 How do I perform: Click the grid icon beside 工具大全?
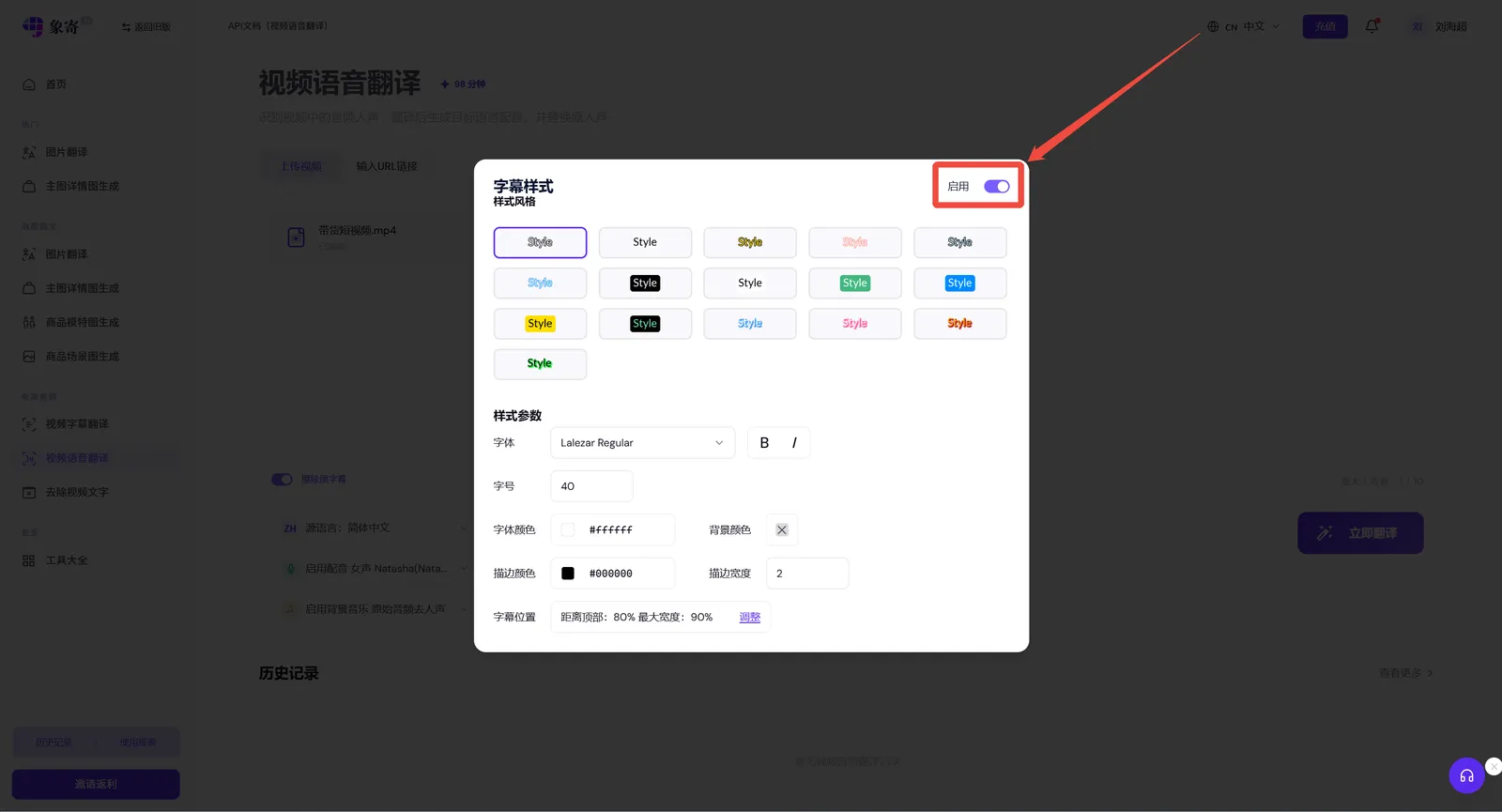tap(29, 560)
